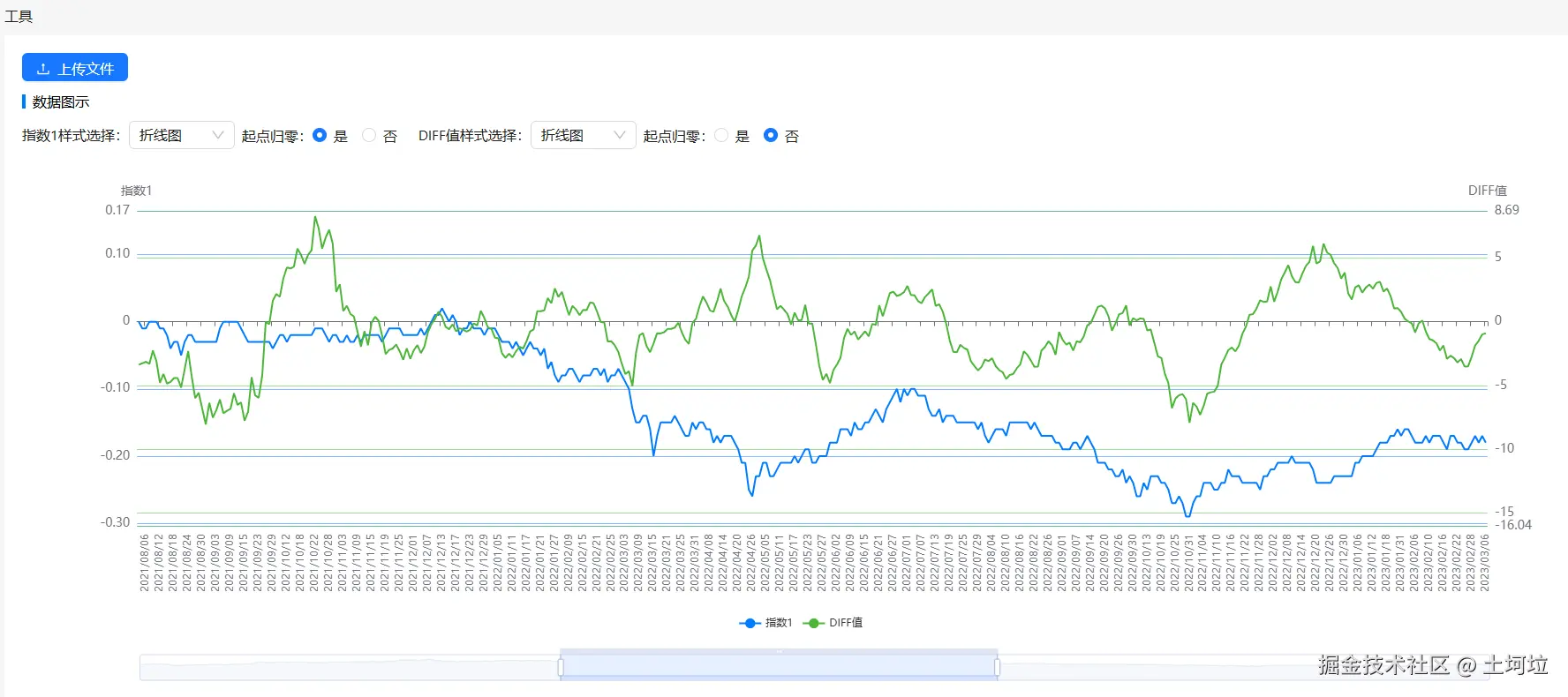Click the 0.10 left axis label
Image resolution: width=1568 pixels, height=697 pixels.
(x=117, y=253)
